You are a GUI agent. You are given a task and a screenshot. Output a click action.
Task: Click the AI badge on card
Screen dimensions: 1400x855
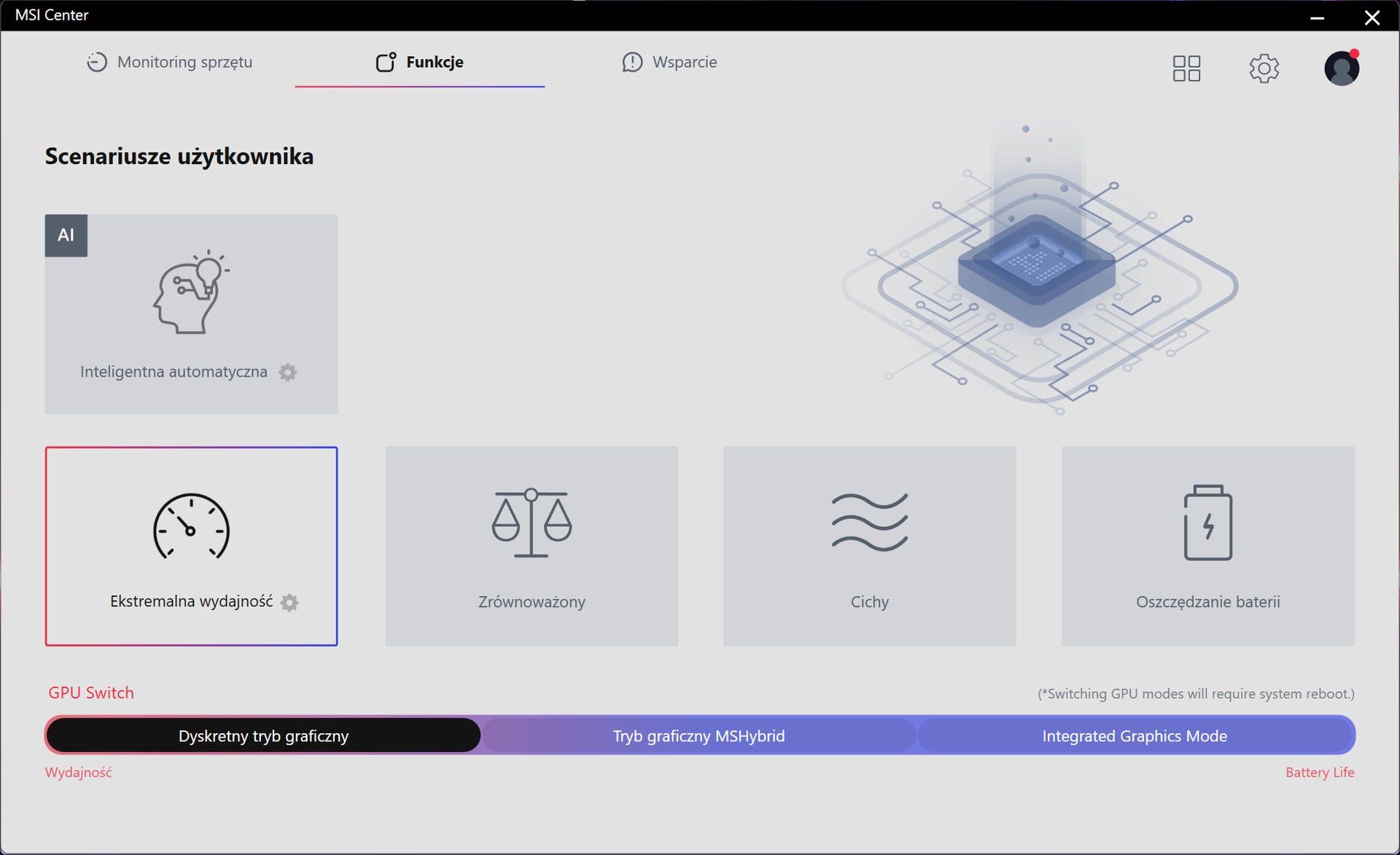point(66,235)
